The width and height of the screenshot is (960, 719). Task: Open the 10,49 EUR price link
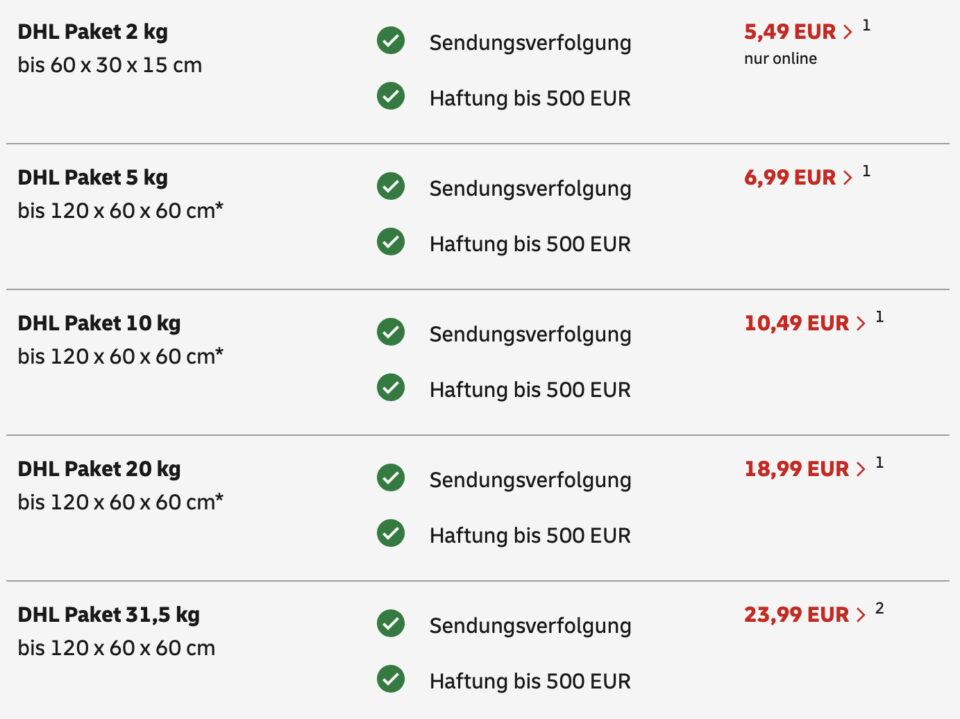click(804, 324)
